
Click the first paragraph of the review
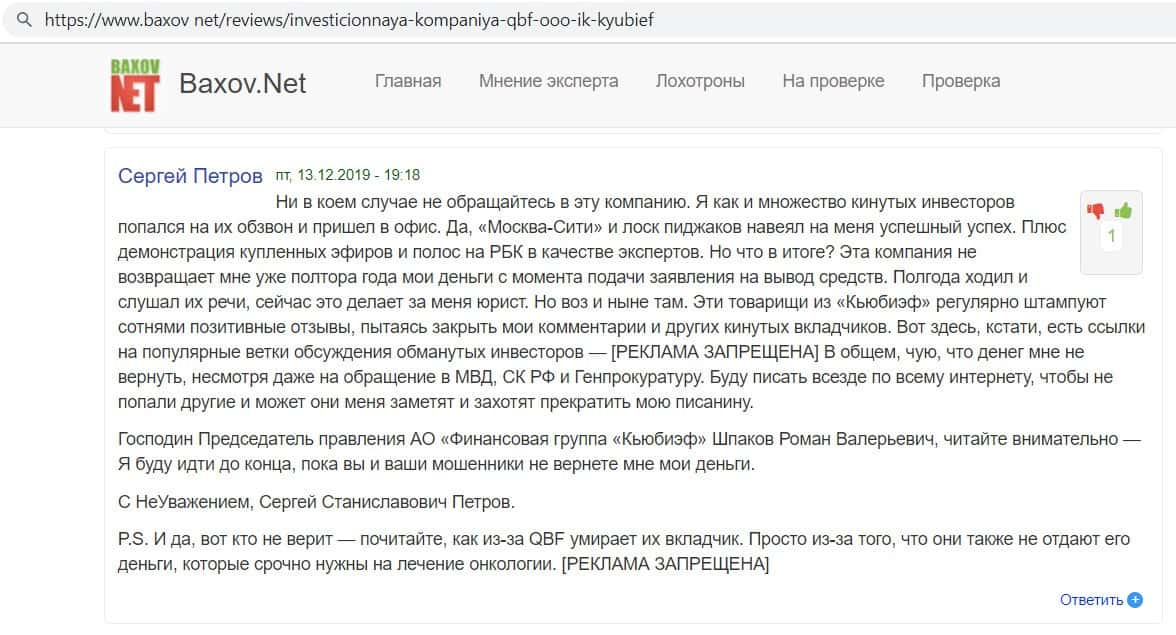point(600,302)
